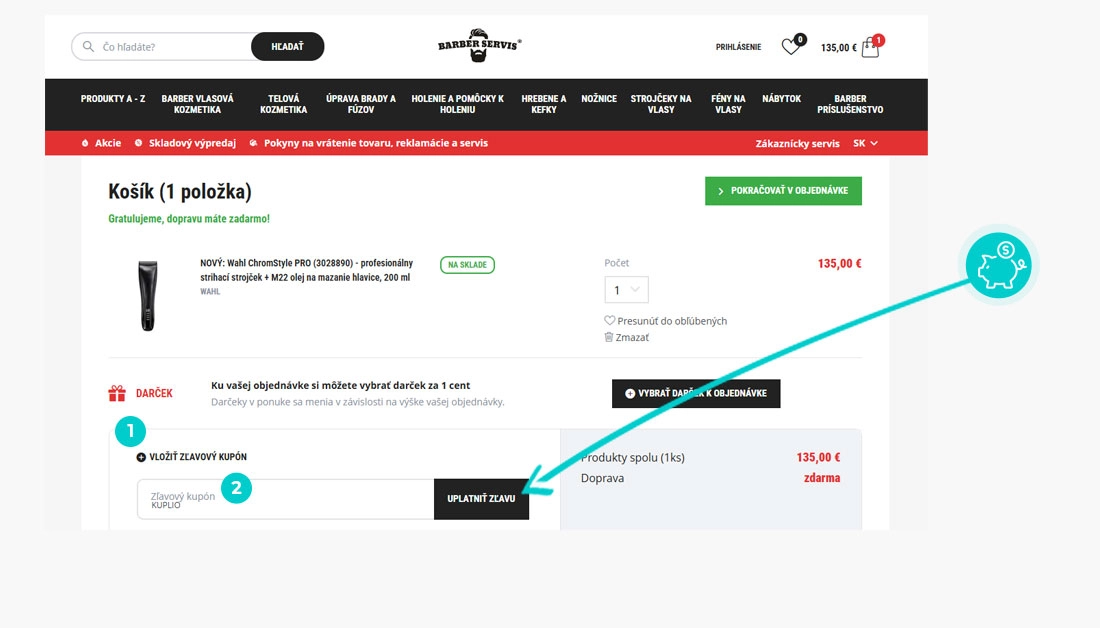Open the Wahl ChromStyle PRO product title

pyautogui.click(x=307, y=270)
